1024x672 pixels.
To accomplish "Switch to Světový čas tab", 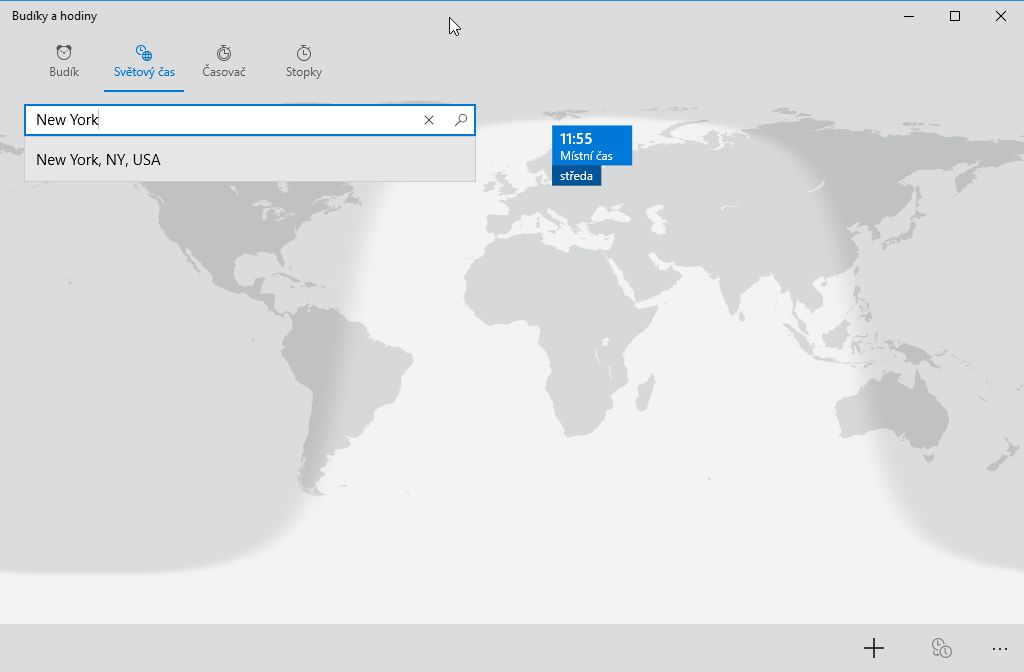I will (x=144, y=62).
